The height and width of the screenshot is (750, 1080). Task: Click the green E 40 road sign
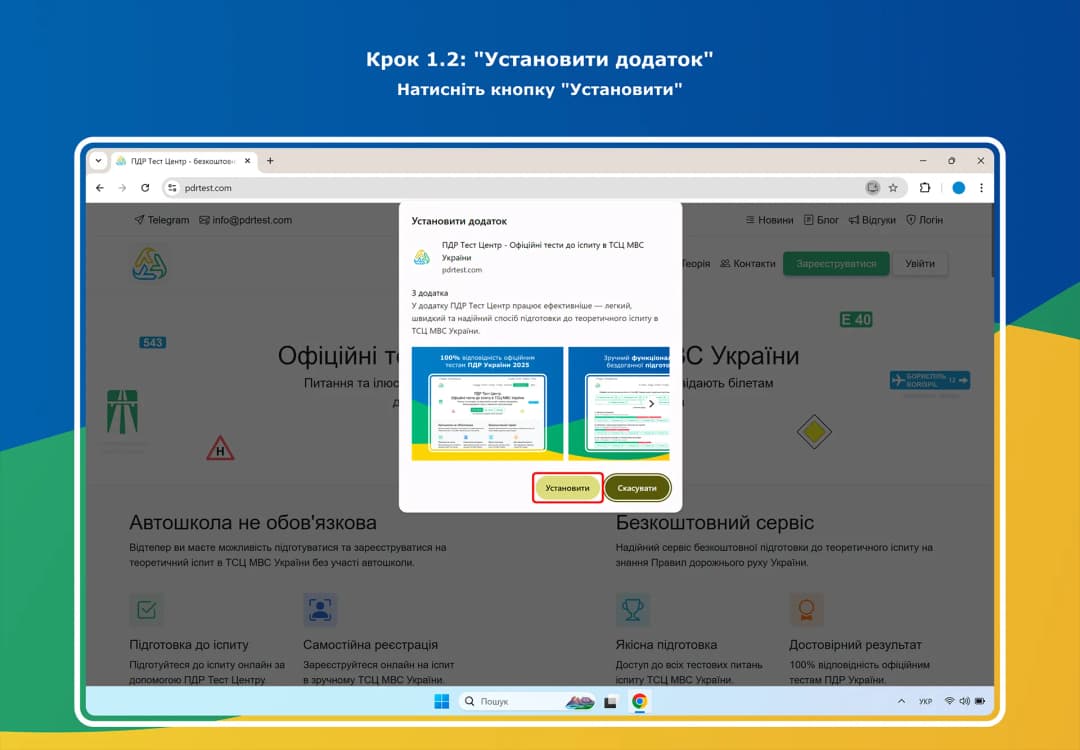click(x=856, y=320)
